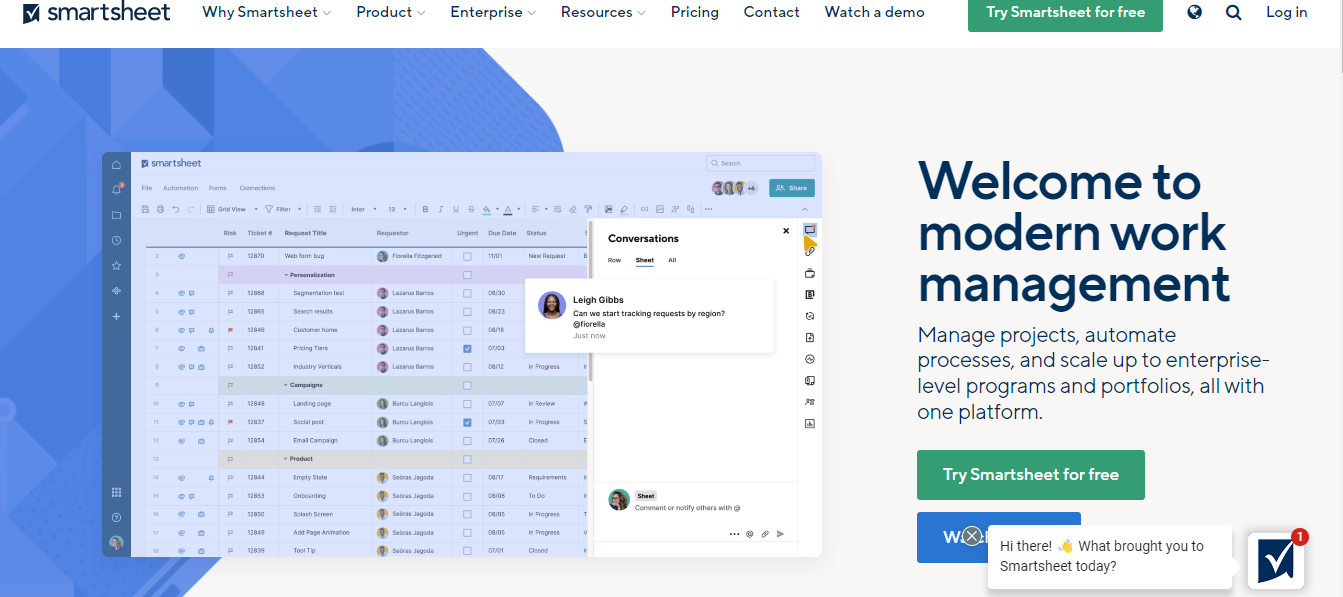Toggle Strikethrough in sheet toolbar
This screenshot has height=597, width=1343.
[471, 209]
